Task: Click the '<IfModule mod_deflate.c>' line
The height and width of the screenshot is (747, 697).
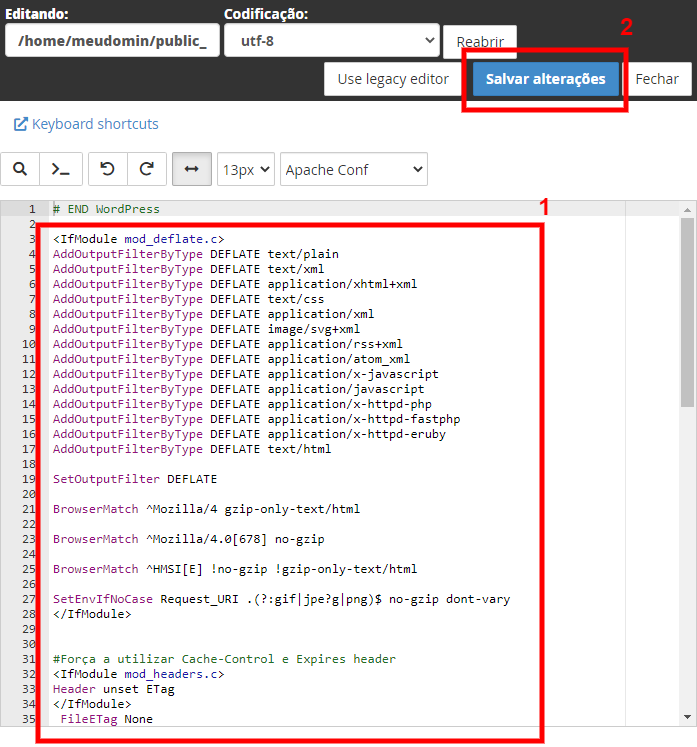Action: point(139,239)
